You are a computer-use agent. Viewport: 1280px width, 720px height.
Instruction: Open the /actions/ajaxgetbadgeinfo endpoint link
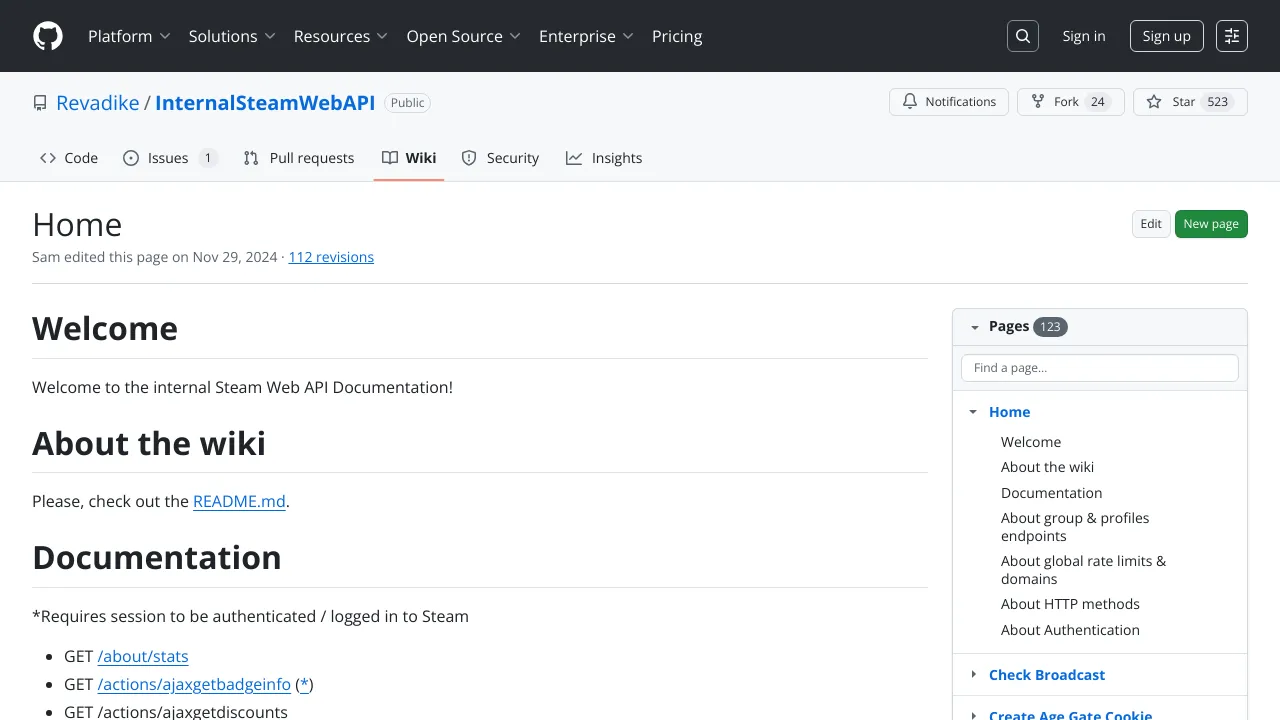click(194, 684)
